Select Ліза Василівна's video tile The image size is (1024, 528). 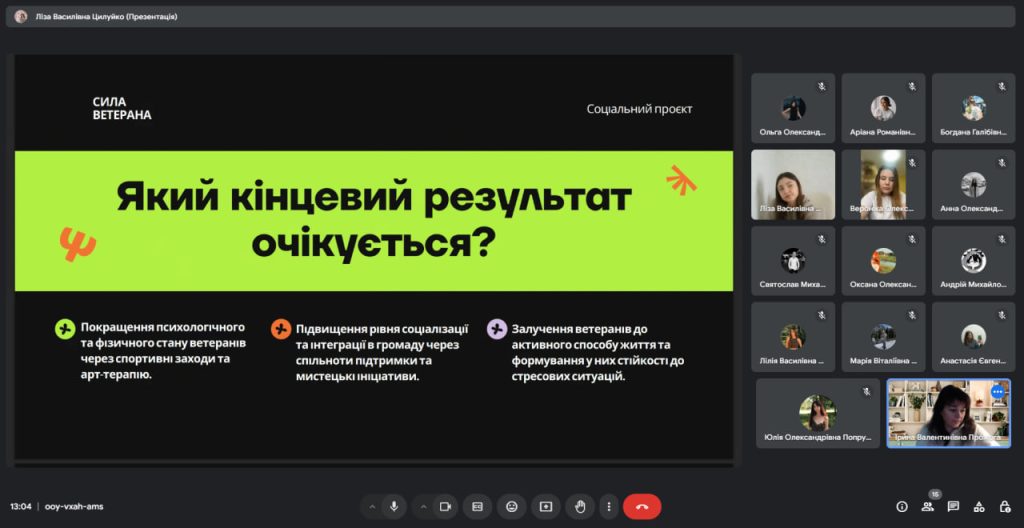[x=792, y=185]
